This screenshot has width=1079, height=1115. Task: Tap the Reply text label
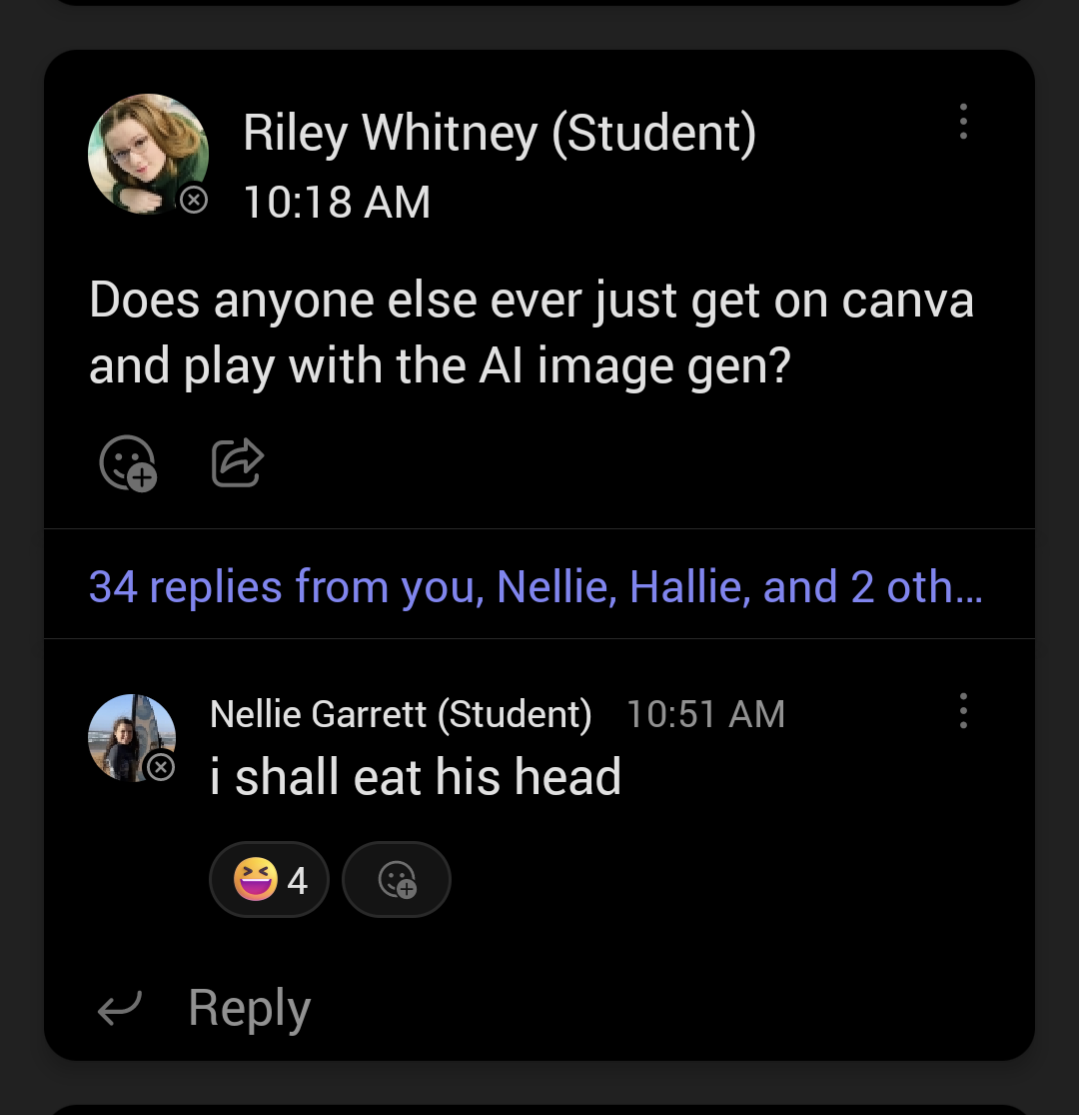tap(249, 1008)
